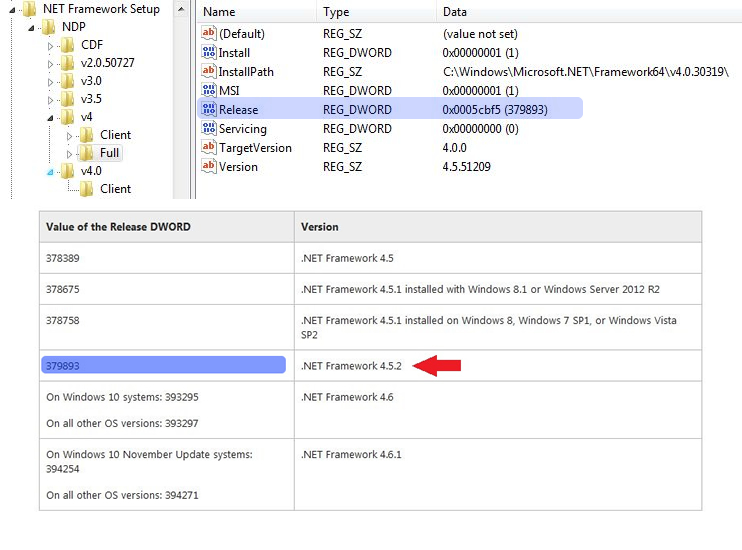Screen dimensions: 742x550
Task: Click the .NET Framework 4.5.2 cell
Action: coord(498,365)
